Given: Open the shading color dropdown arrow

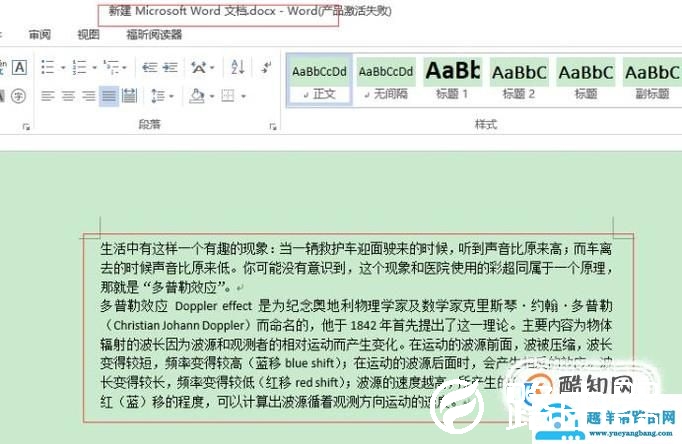Looking at the screenshot, I should point(212,96).
